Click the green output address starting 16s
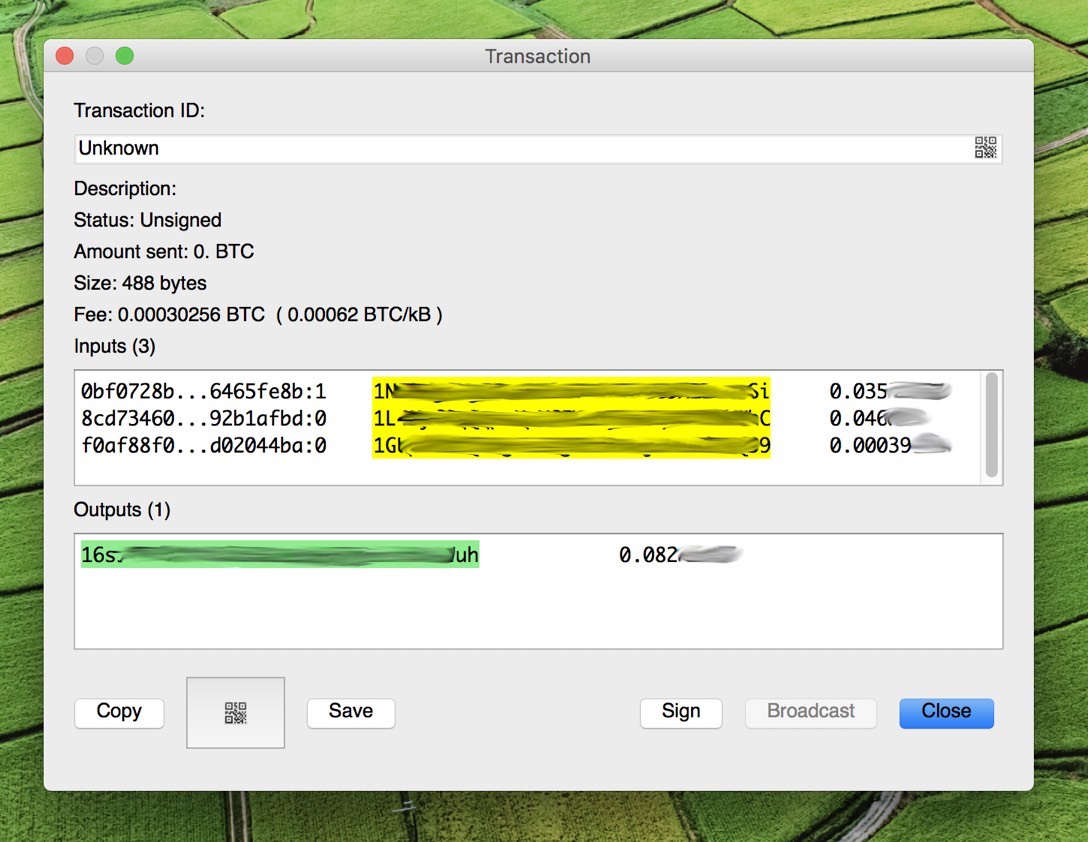This screenshot has width=1088, height=842. point(280,555)
